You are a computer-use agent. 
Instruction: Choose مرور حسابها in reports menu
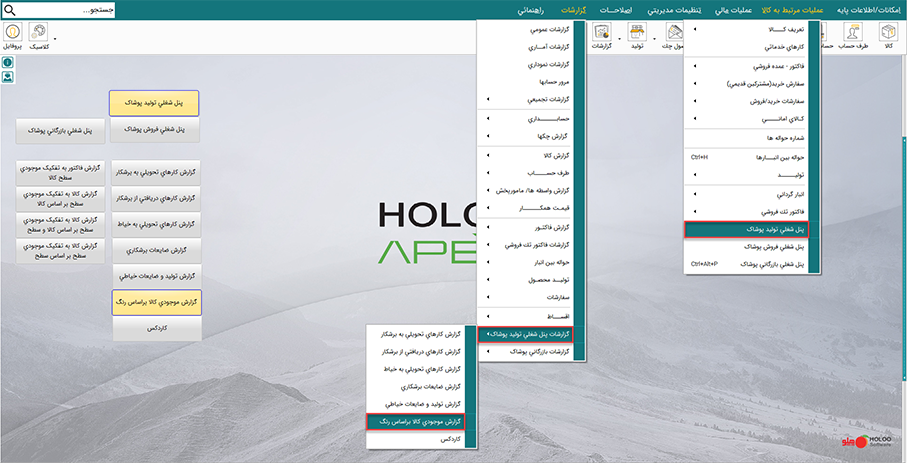[x=525, y=82]
